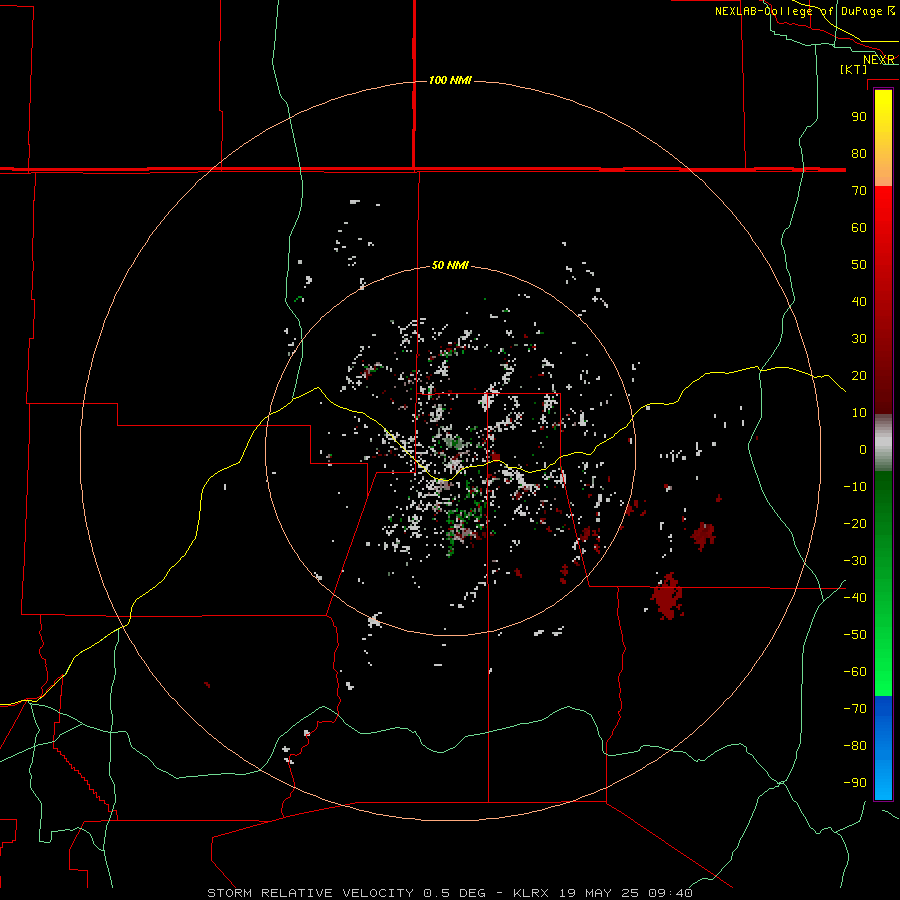Screen dimensions: 900x900
Task: Click the 80 value on the color scale
Action: [859, 154]
